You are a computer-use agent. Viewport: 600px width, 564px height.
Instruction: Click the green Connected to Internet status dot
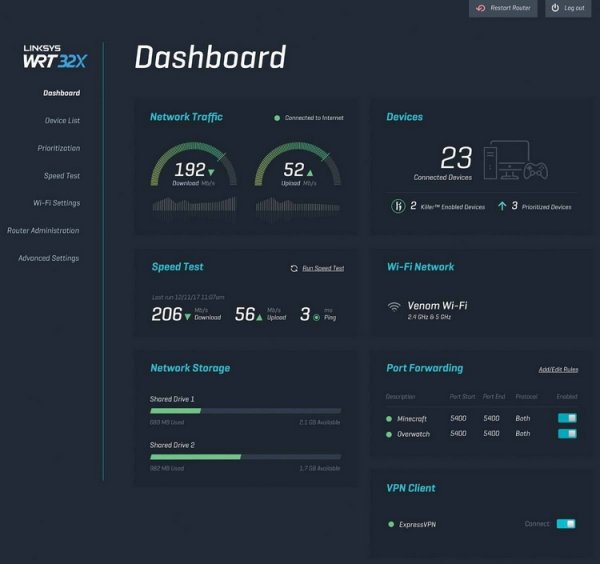pyautogui.click(x=277, y=118)
